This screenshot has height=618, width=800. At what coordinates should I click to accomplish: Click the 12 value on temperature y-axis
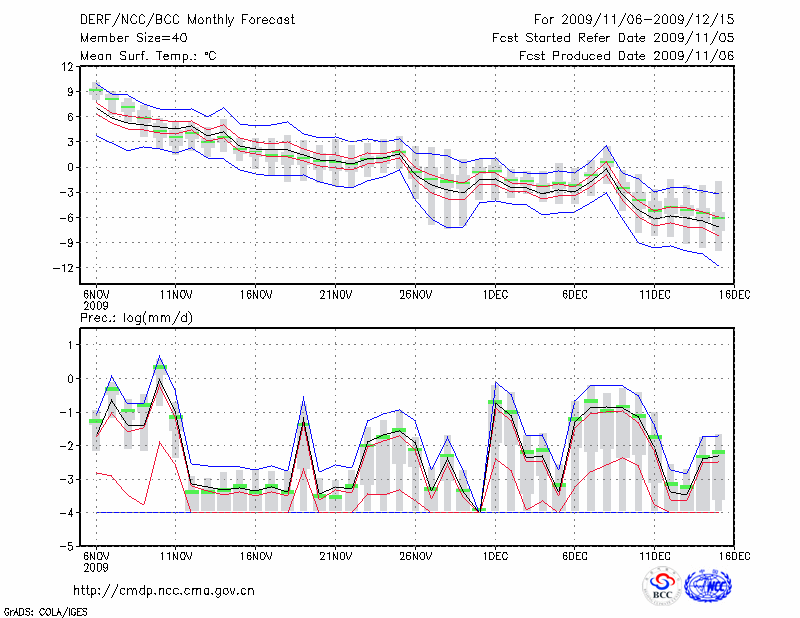[x=68, y=67]
